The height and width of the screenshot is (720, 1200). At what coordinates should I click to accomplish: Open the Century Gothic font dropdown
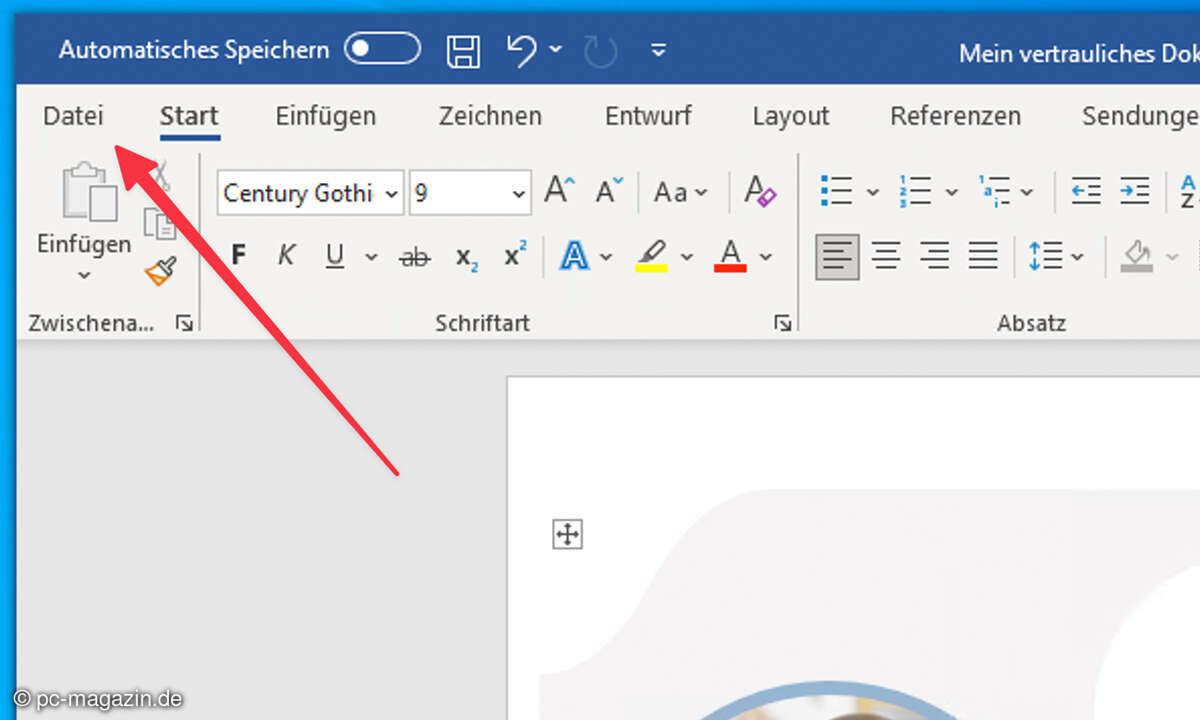pyautogui.click(x=392, y=193)
